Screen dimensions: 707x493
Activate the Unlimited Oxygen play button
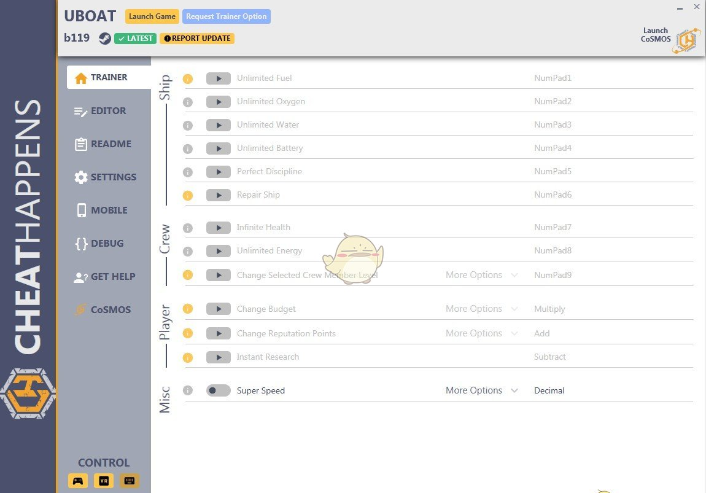click(x=218, y=102)
